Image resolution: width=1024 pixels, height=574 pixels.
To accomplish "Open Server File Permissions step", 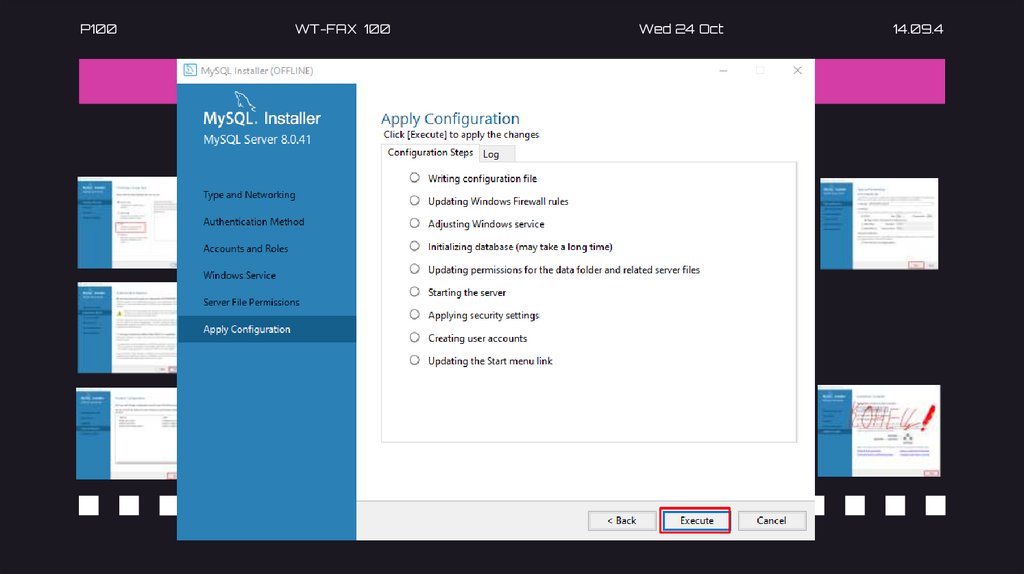I will 251,302.
